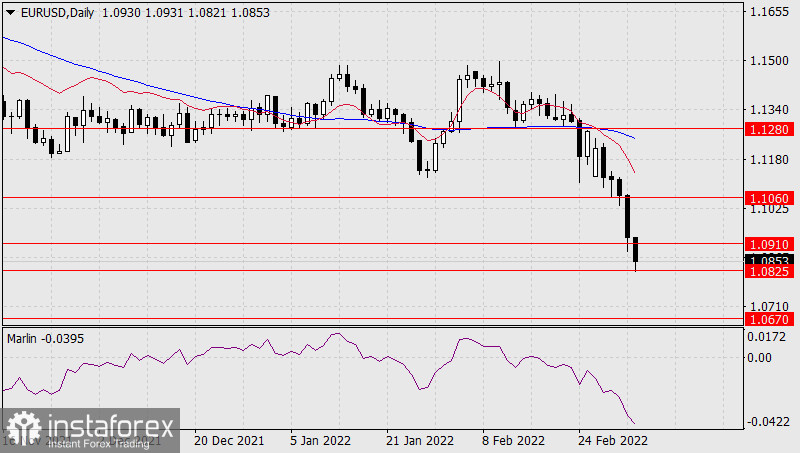Select the red 1.1280 price level tag

[x=769, y=129]
